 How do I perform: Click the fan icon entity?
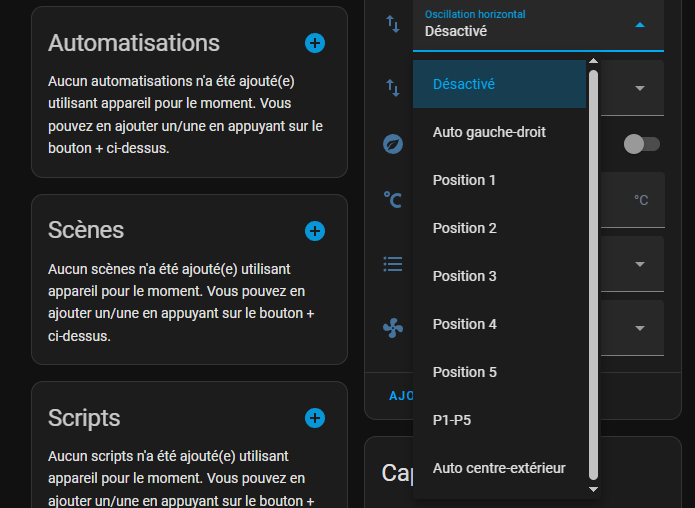click(x=393, y=328)
